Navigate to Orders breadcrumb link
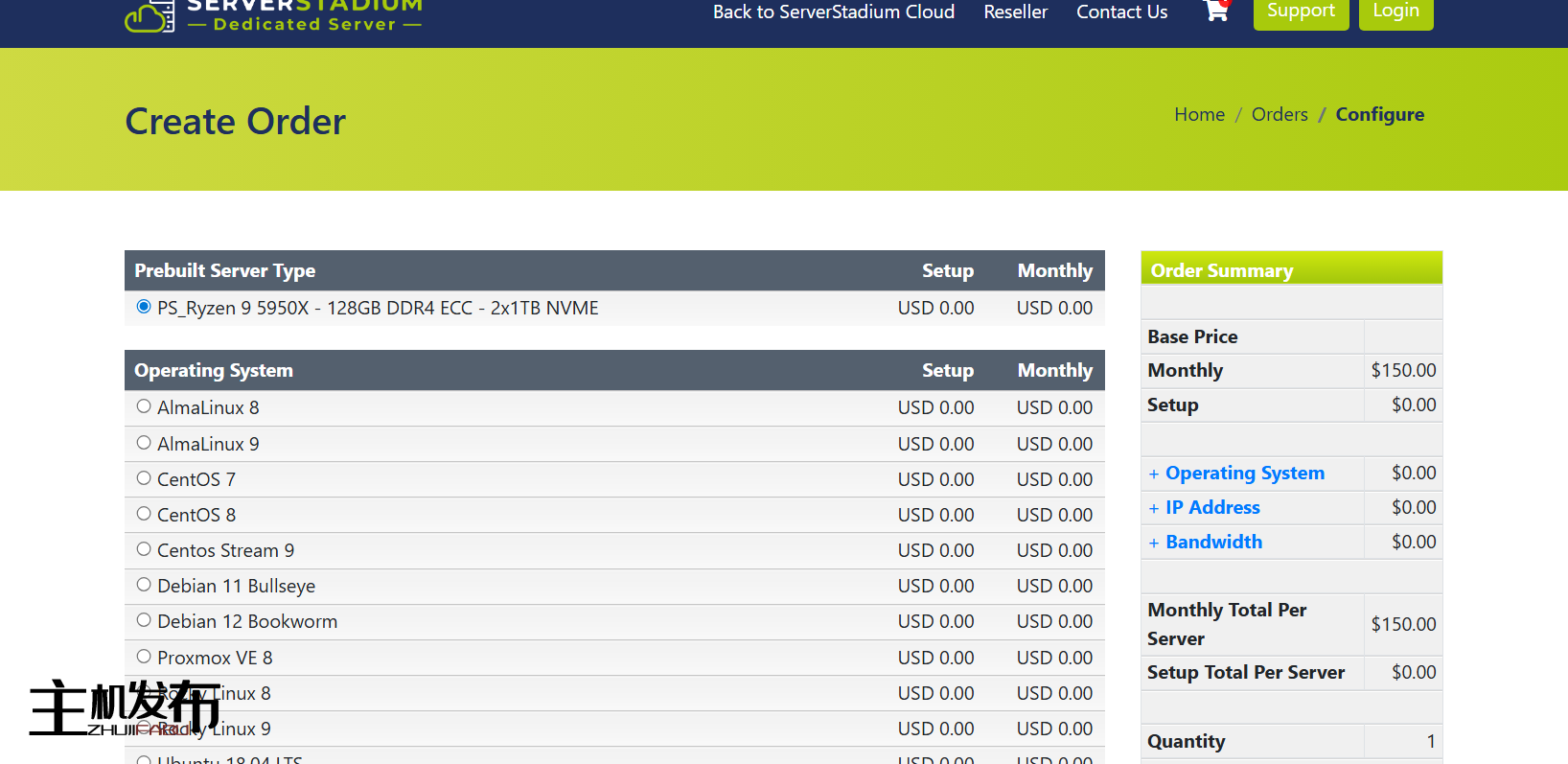Viewport: 1568px width, 764px height. (x=1279, y=115)
